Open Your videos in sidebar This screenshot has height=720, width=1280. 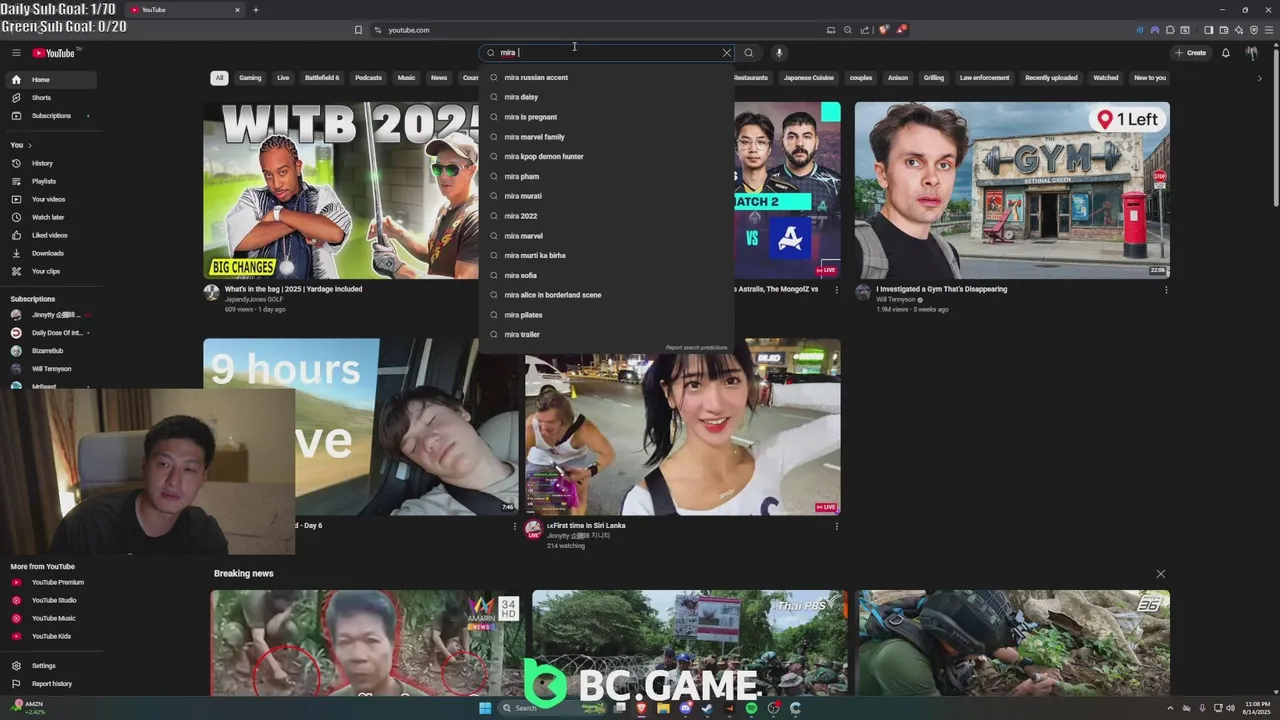(52, 199)
